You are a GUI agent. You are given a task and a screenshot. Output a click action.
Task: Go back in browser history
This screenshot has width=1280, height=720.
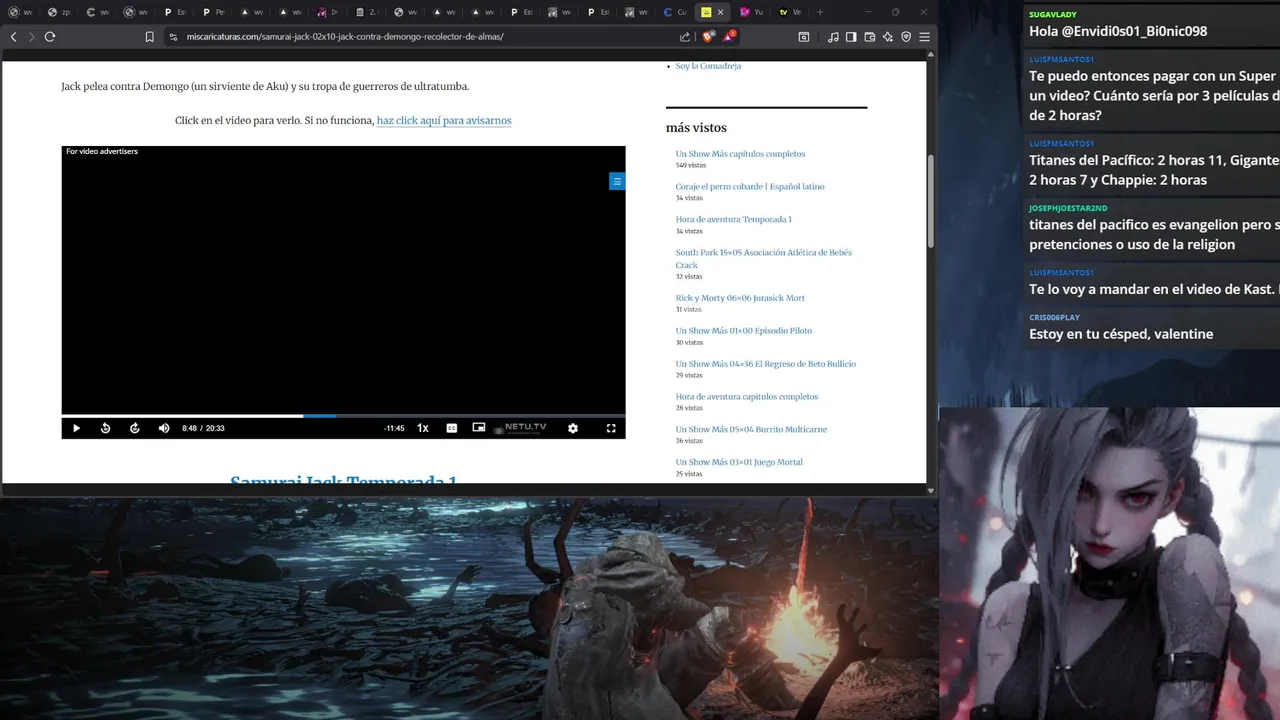pos(13,37)
